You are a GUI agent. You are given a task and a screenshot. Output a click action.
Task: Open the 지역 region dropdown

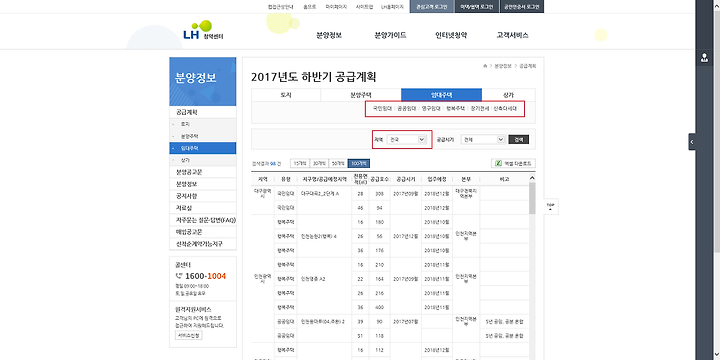407,140
